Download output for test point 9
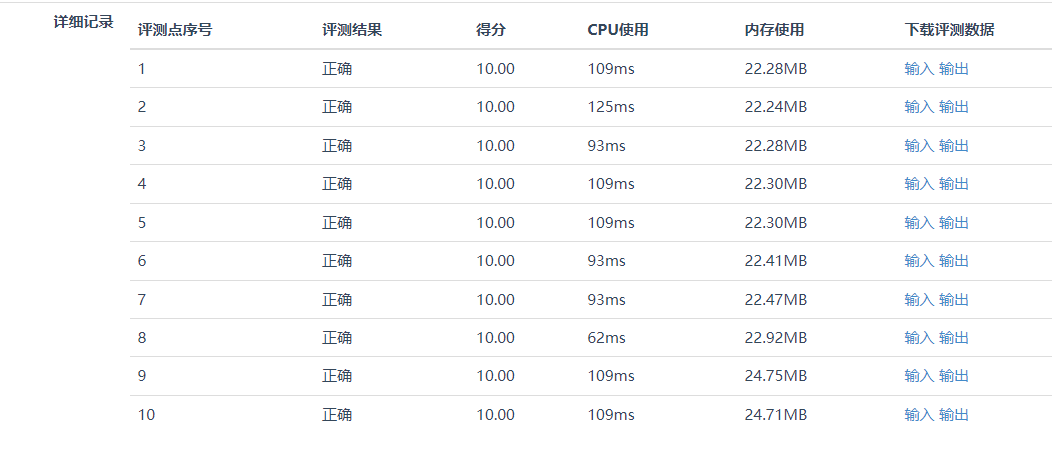 (954, 376)
